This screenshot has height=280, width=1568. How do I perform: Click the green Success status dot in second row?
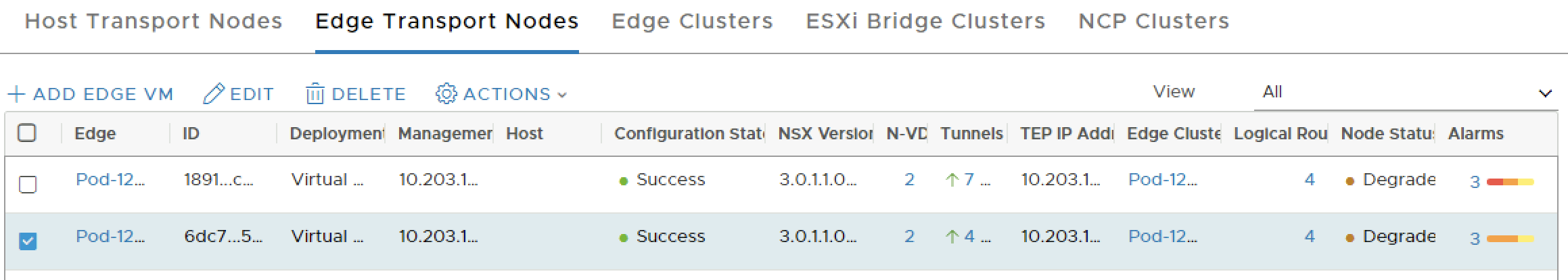click(x=624, y=237)
